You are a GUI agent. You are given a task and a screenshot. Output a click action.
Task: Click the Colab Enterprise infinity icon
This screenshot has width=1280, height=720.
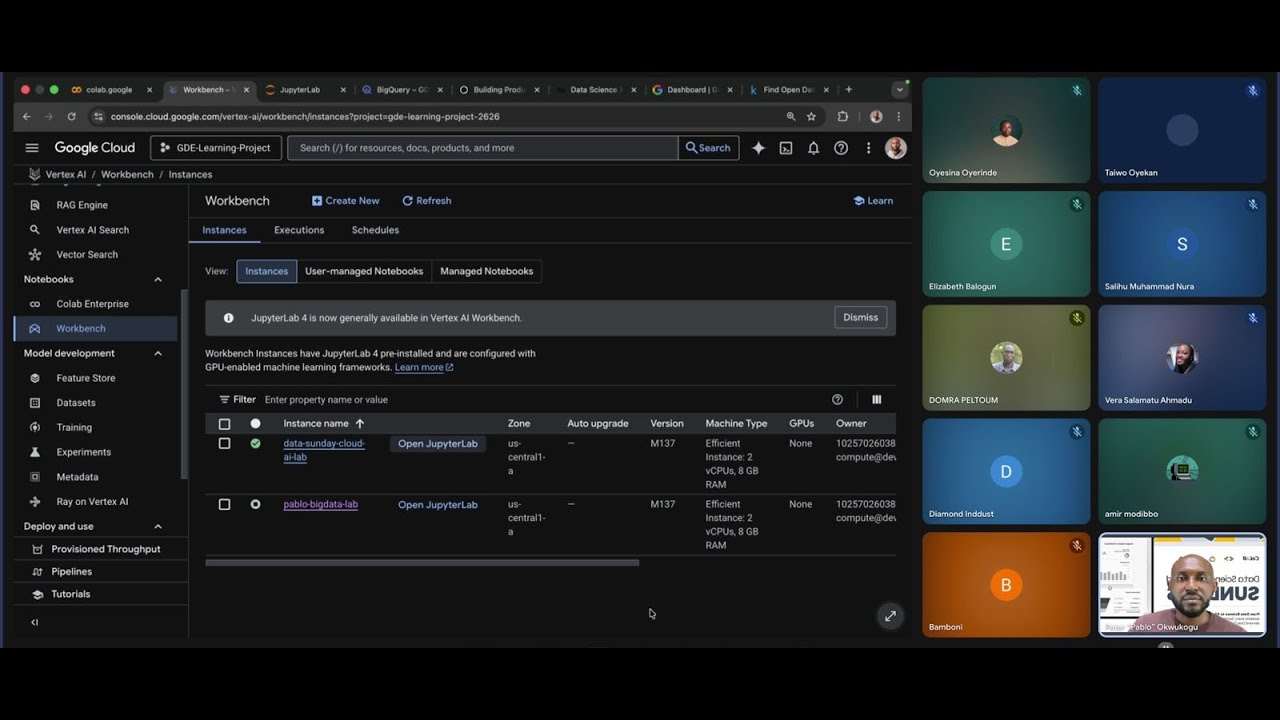(35, 304)
